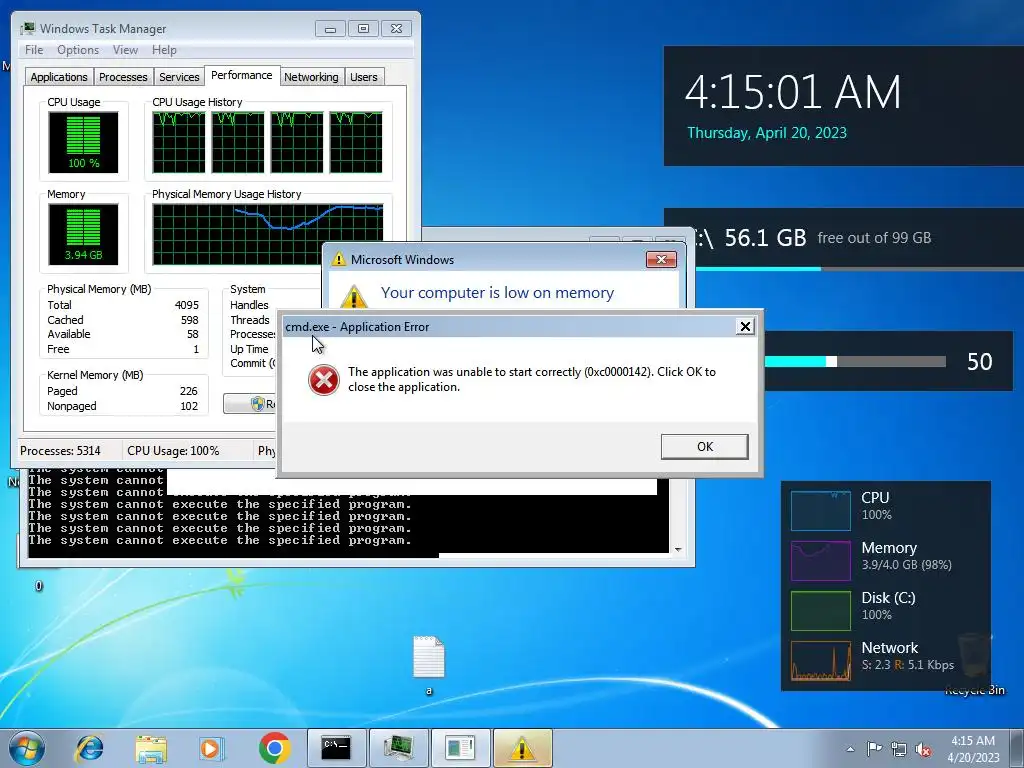Open Action Center flag tray icon
The image size is (1024, 768).
[x=874, y=749]
